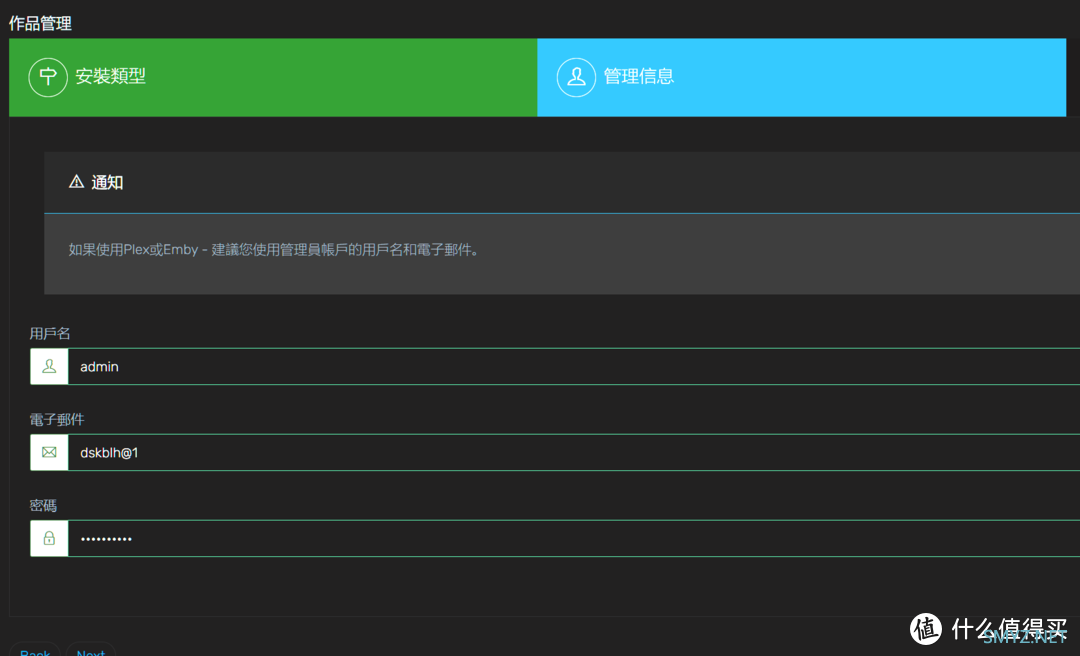The height and width of the screenshot is (656, 1080).
Task: Click the 用戶名 field label
Action: coord(50,333)
